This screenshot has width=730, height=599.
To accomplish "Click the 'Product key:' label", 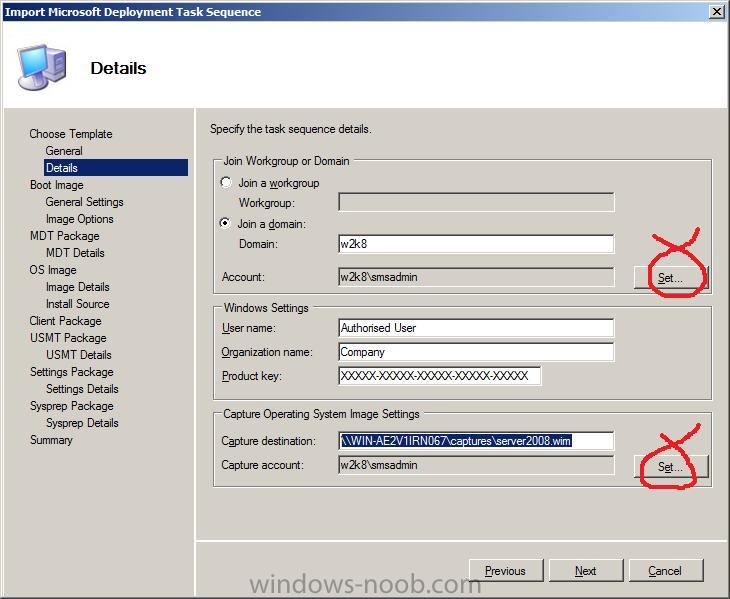I will click(x=252, y=376).
